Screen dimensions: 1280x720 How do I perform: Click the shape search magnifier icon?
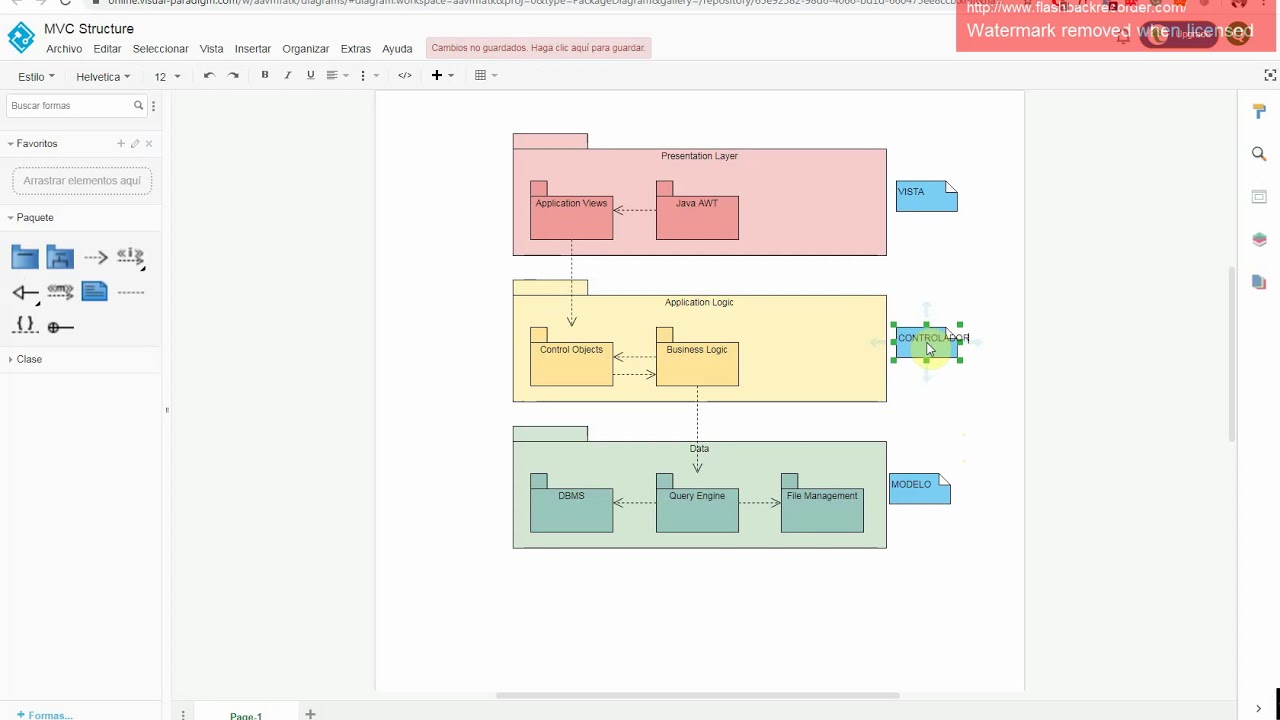click(138, 106)
